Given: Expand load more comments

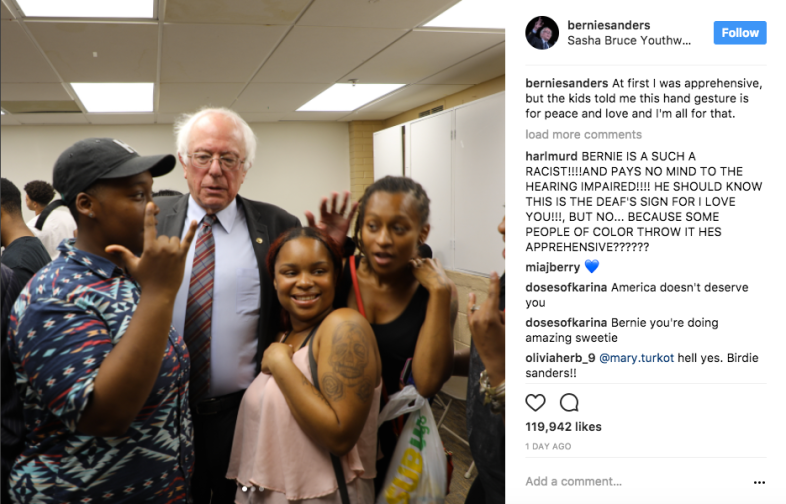Looking at the screenshot, I should tap(583, 134).
